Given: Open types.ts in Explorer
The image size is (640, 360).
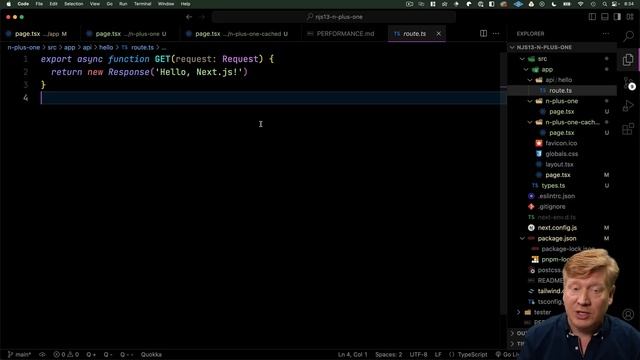Looking at the screenshot, I should (562, 186).
